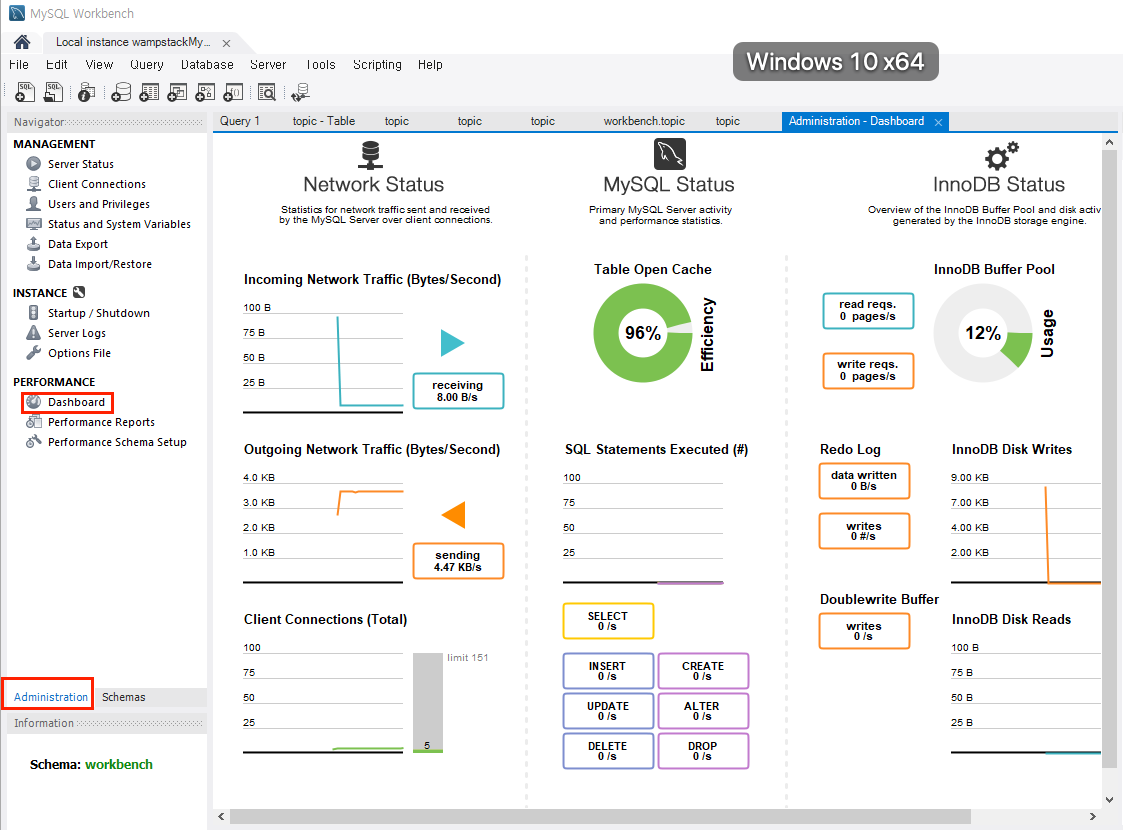Open Startup / Shutdown
Screen dimensions: 1123x830
click(x=98, y=313)
